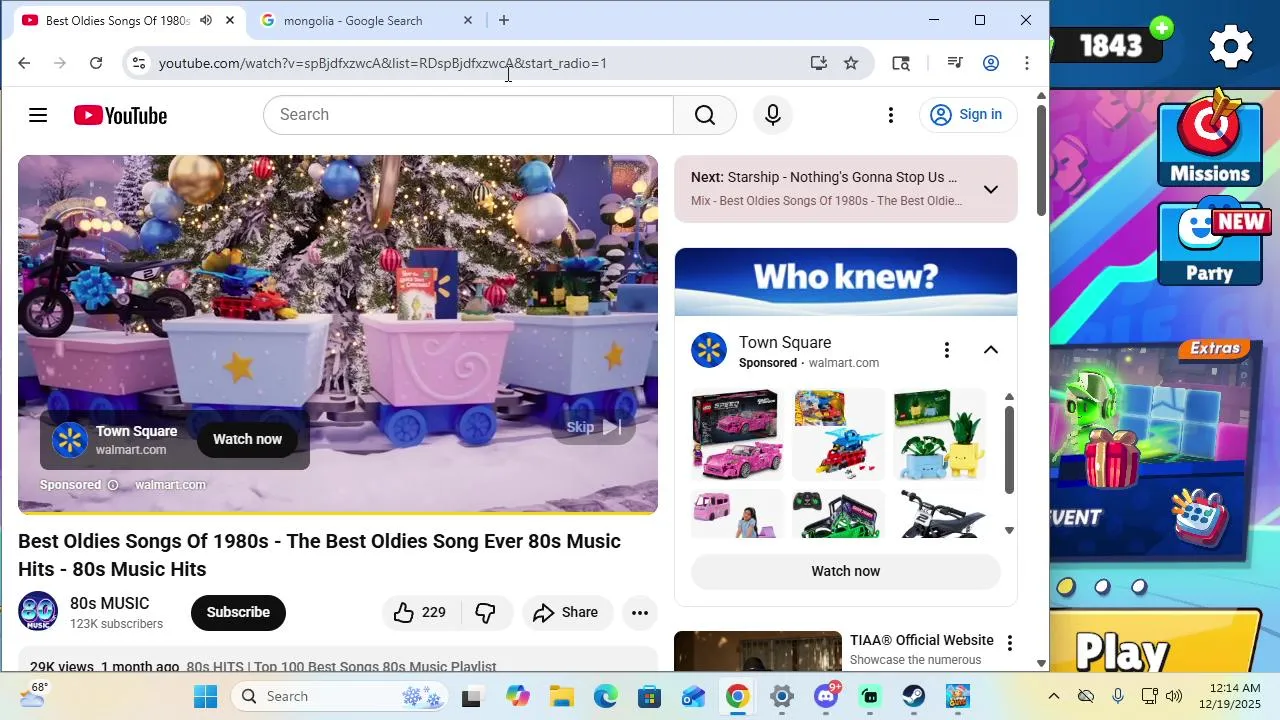The image size is (1280, 720).
Task: Click the taskbar Search box
Action: (342, 696)
